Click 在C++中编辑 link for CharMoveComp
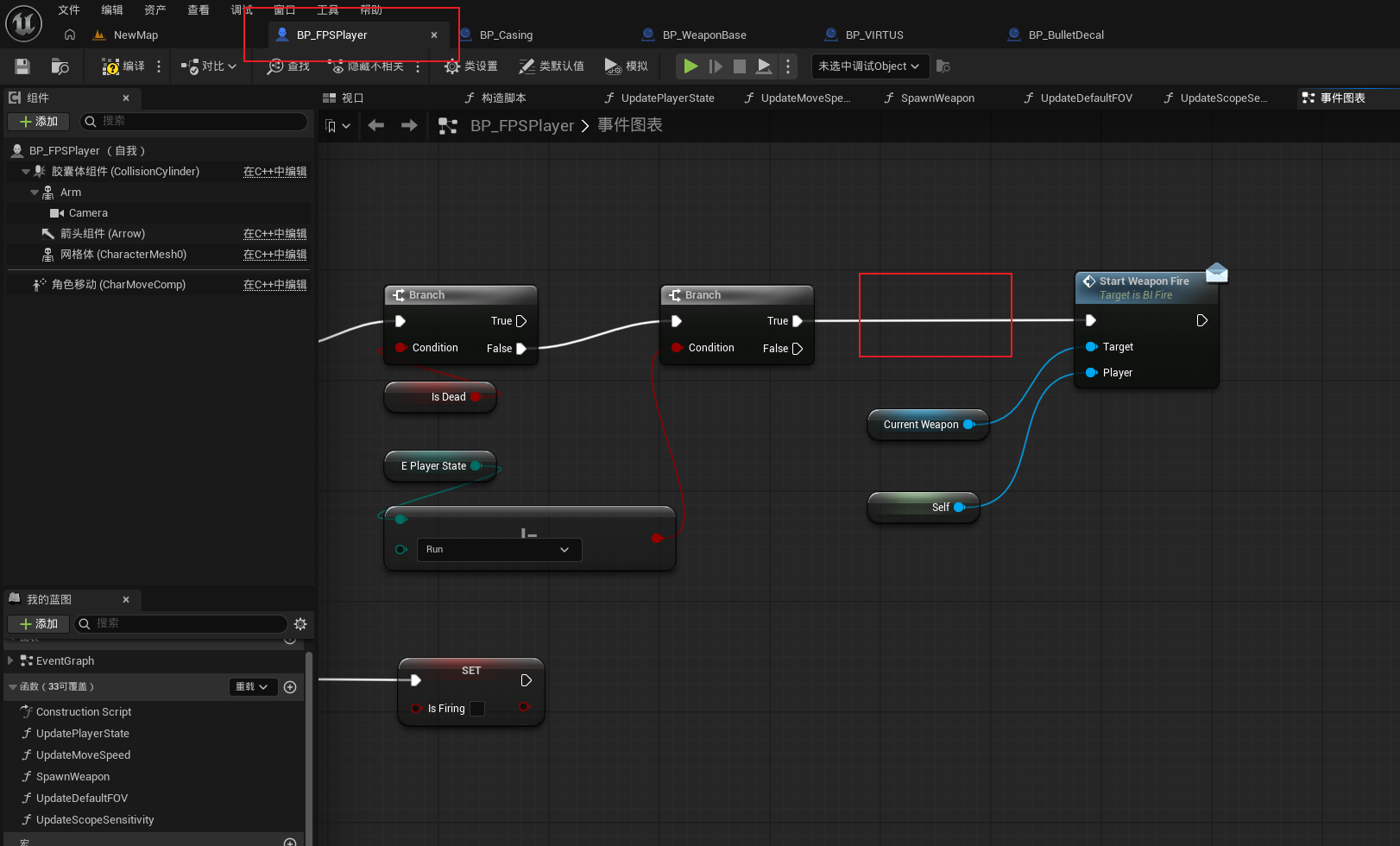Viewport: 1400px width, 846px height. tap(274, 285)
